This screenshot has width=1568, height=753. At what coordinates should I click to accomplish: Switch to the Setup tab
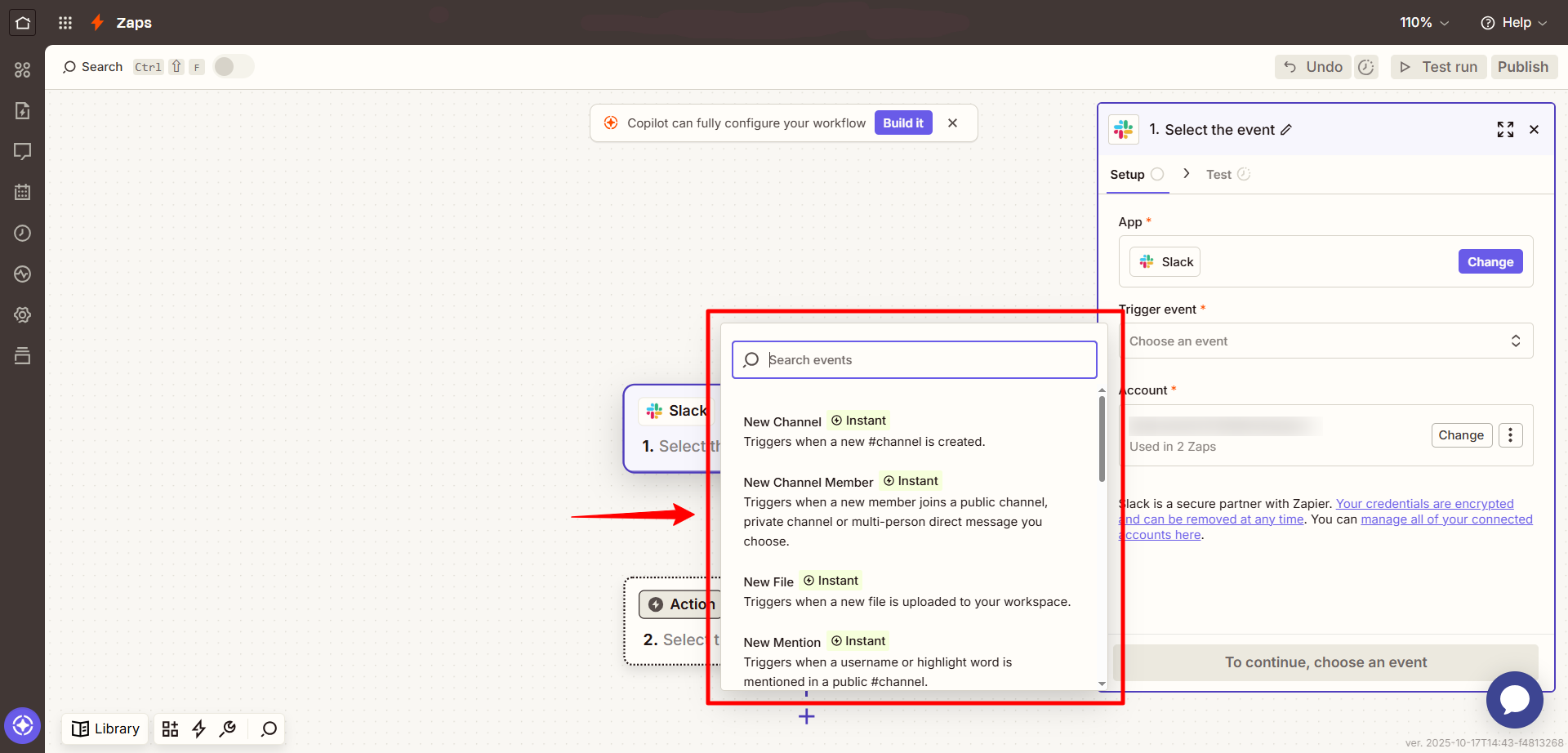point(1136,175)
